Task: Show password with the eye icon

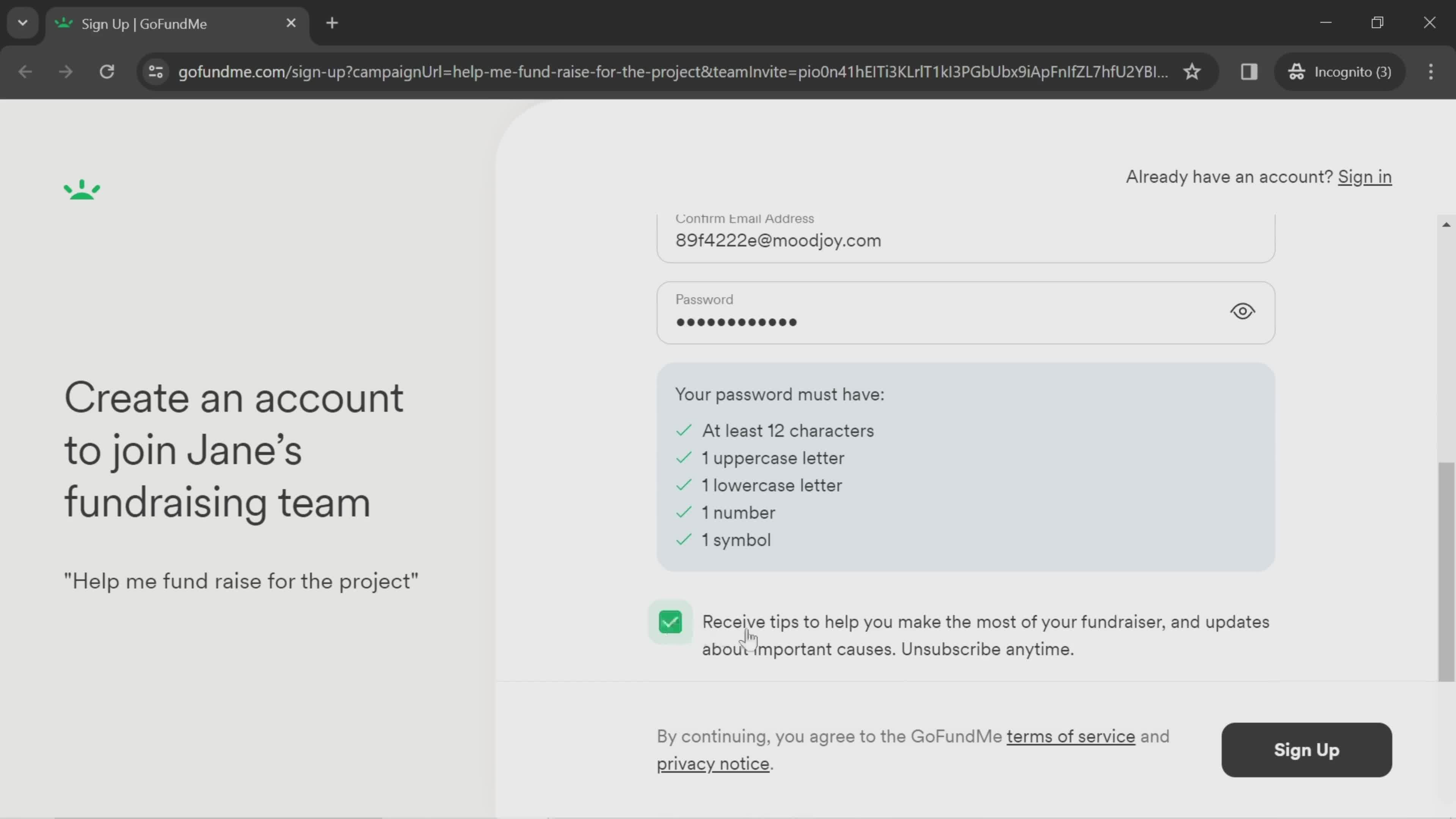Action: tap(1243, 311)
